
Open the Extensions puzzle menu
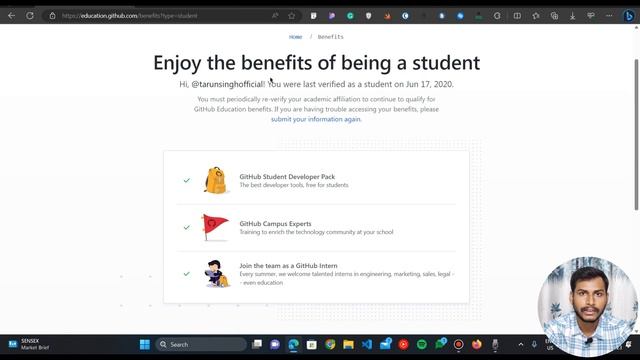[497, 16]
